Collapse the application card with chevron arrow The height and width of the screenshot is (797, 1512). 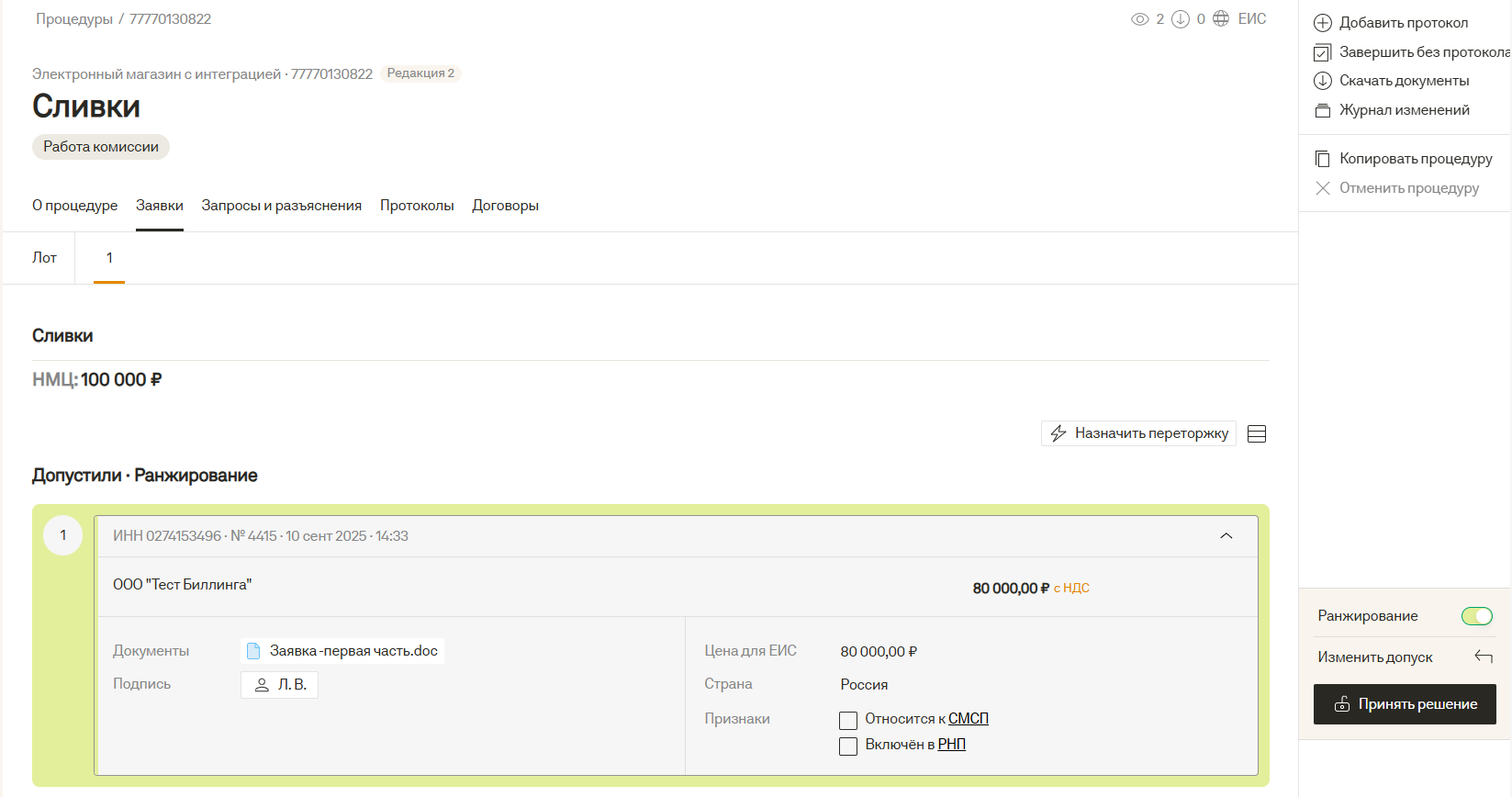pos(1226,536)
